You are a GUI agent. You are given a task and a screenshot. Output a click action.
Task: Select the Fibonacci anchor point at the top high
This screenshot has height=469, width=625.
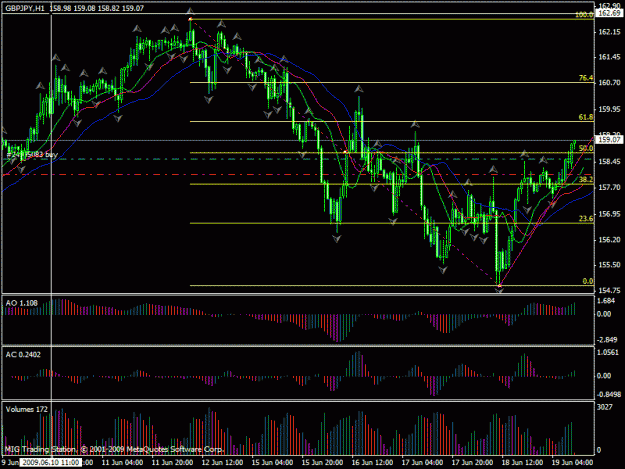190,19
